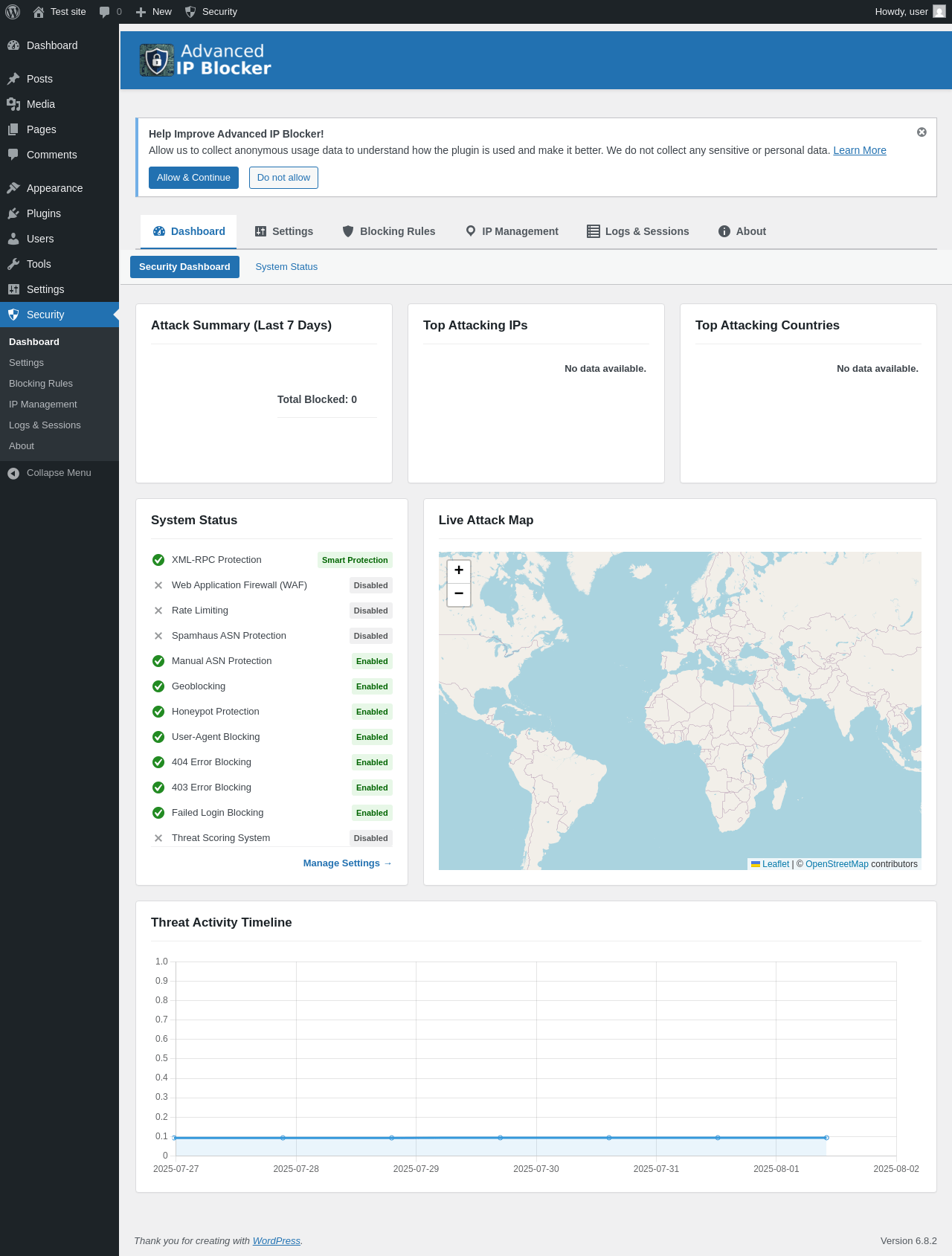
Task: Switch to the IP Management tab
Action: click(x=512, y=231)
